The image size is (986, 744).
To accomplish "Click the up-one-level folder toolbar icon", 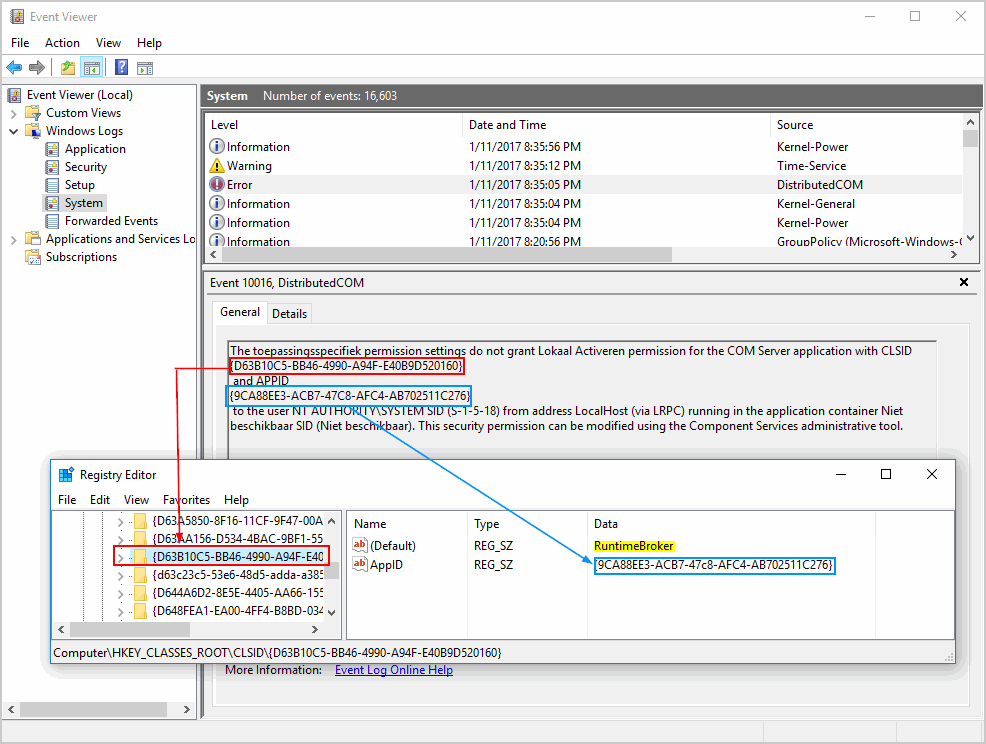I will [67, 68].
